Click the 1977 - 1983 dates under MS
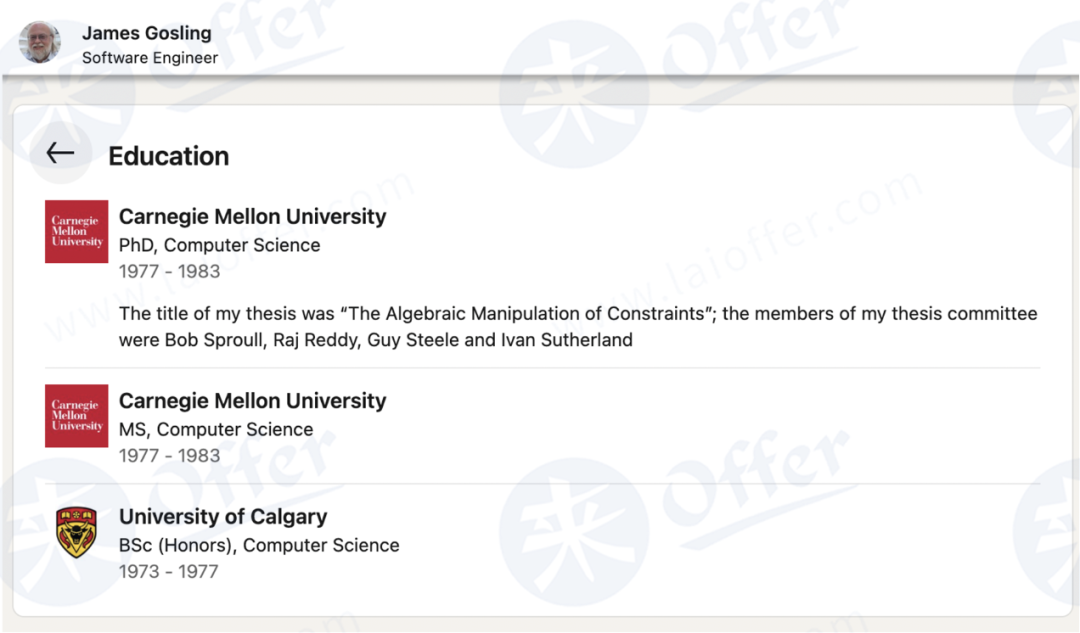1080x633 pixels. coord(169,456)
